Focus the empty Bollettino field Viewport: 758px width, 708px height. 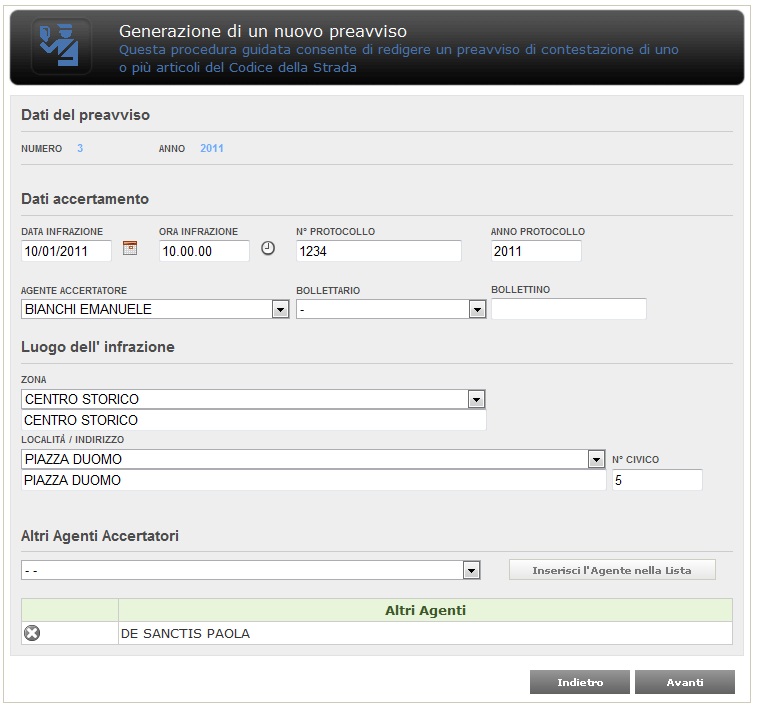click(x=568, y=309)
